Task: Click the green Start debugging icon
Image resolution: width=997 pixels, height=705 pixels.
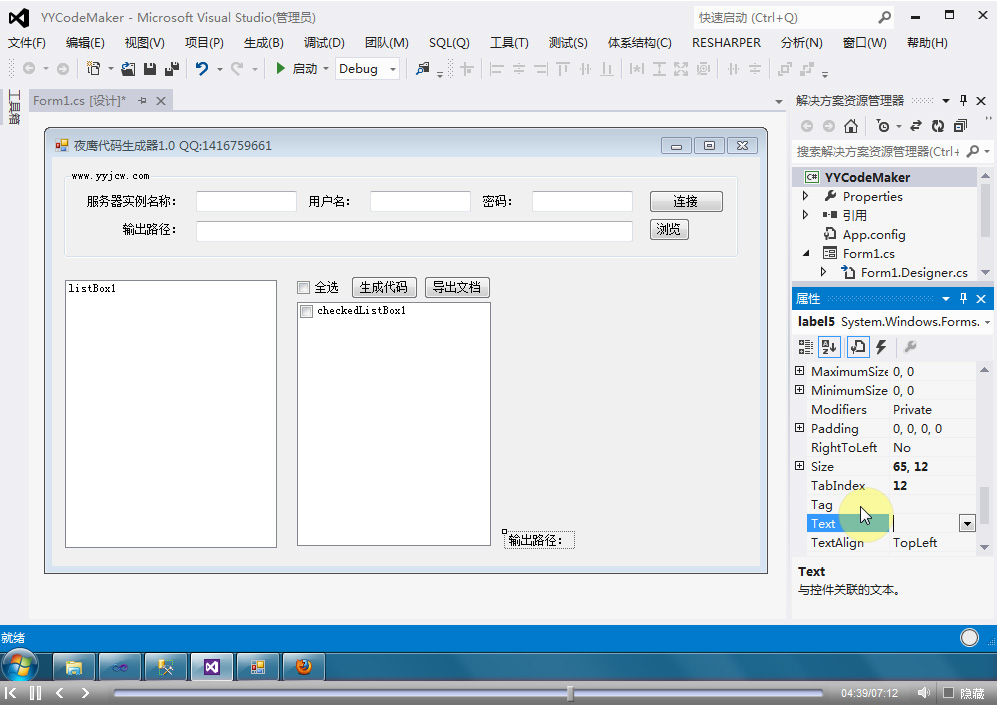Action: [280, 68]
